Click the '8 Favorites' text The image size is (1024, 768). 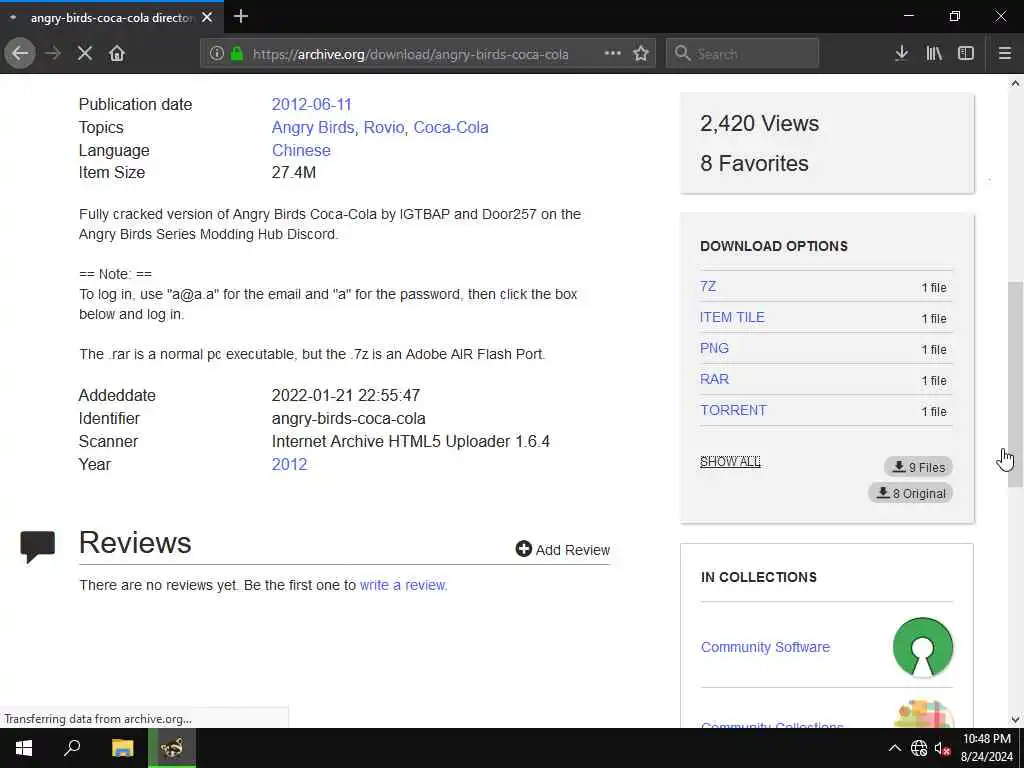click(x=754, y=163)
